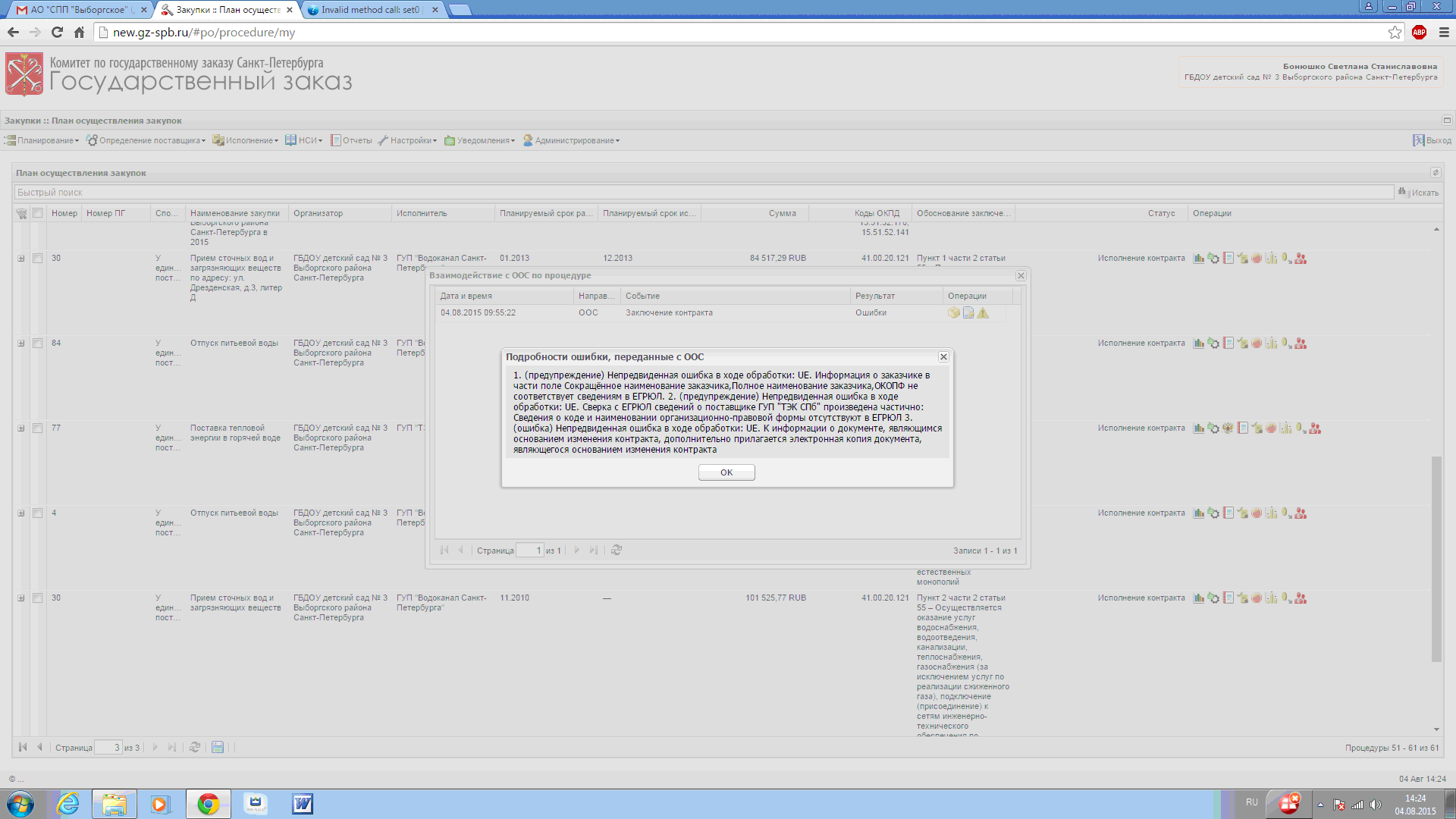
Task: Click the red users icon in row 4
Action: (x=1301, y=513)
